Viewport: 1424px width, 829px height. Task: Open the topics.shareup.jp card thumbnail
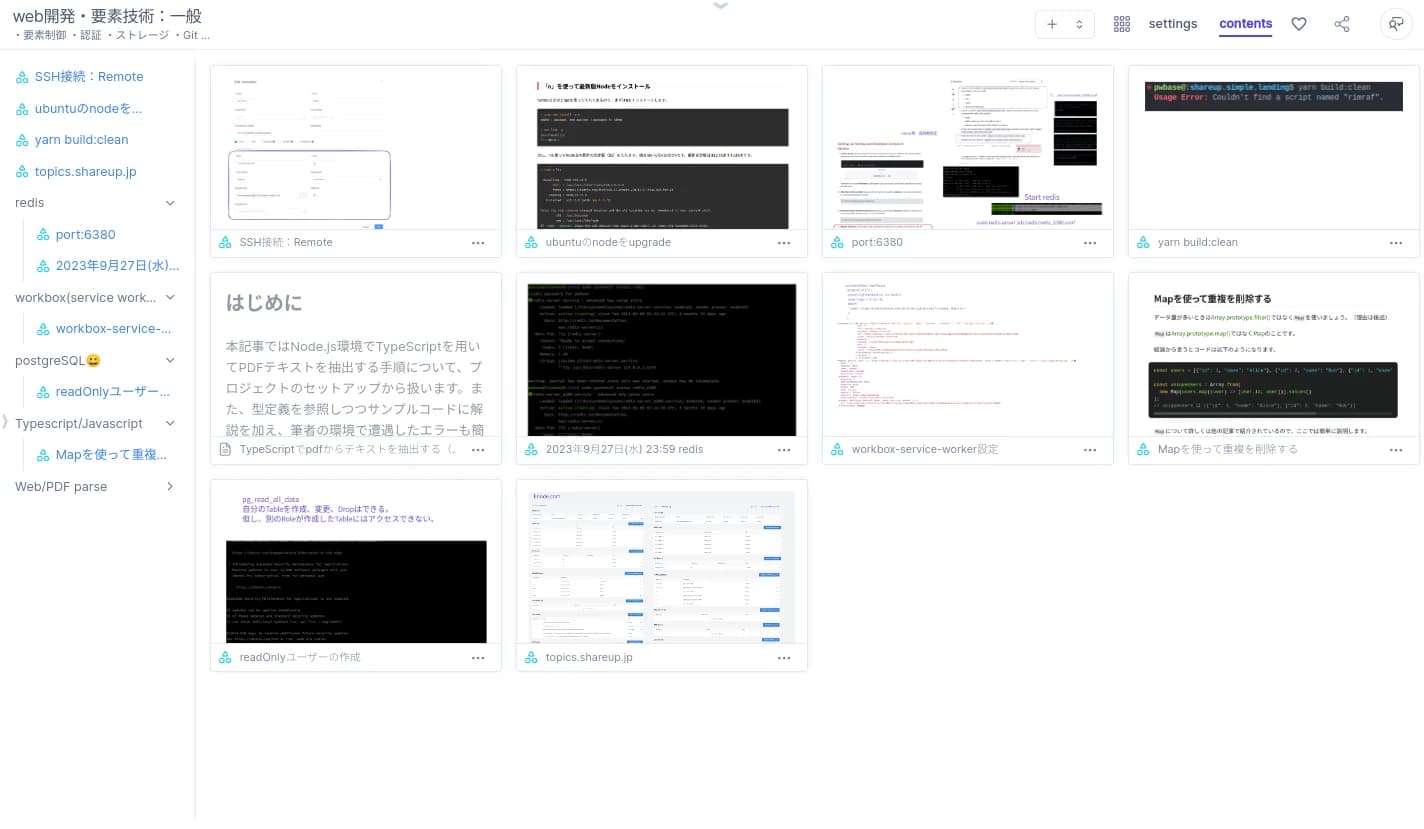662,562
